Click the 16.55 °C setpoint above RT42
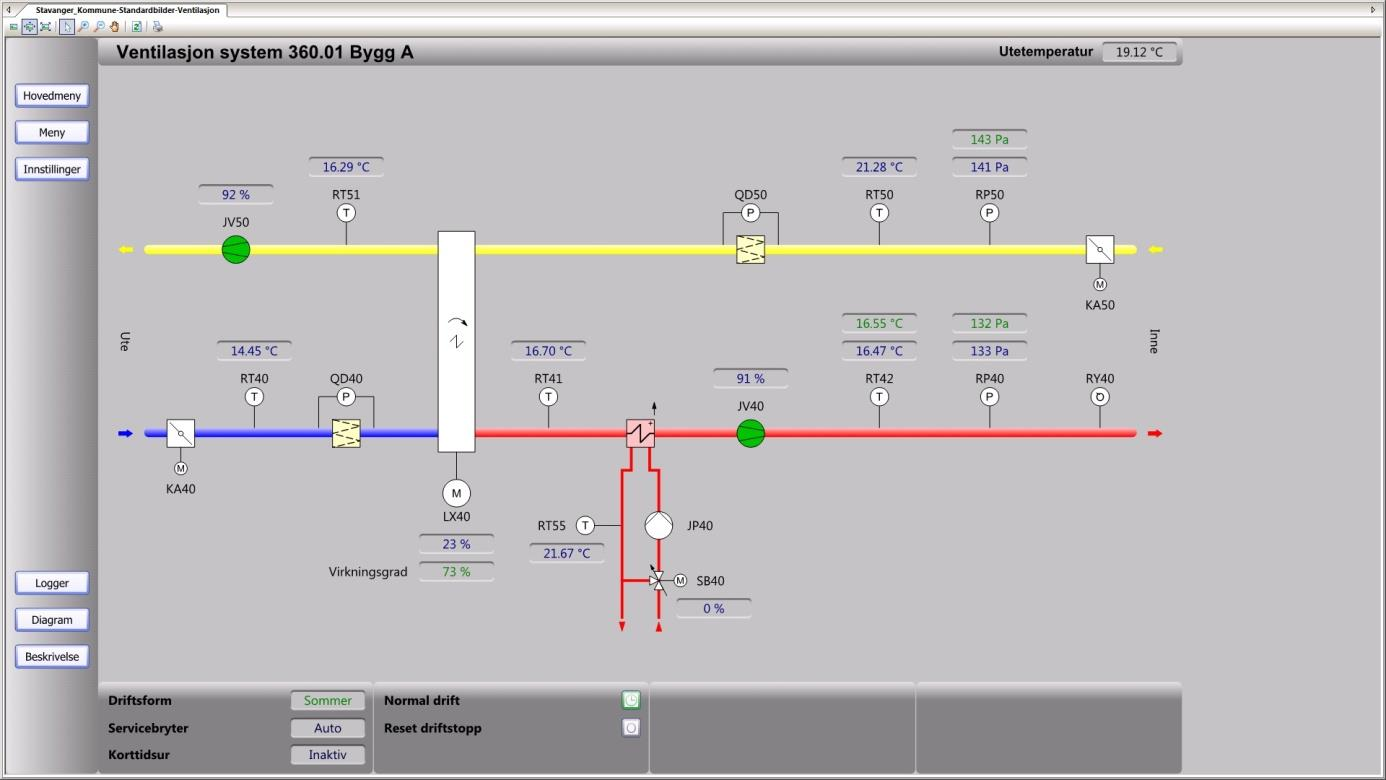This screenshot has width=1386, height=780. pos(879,323)
